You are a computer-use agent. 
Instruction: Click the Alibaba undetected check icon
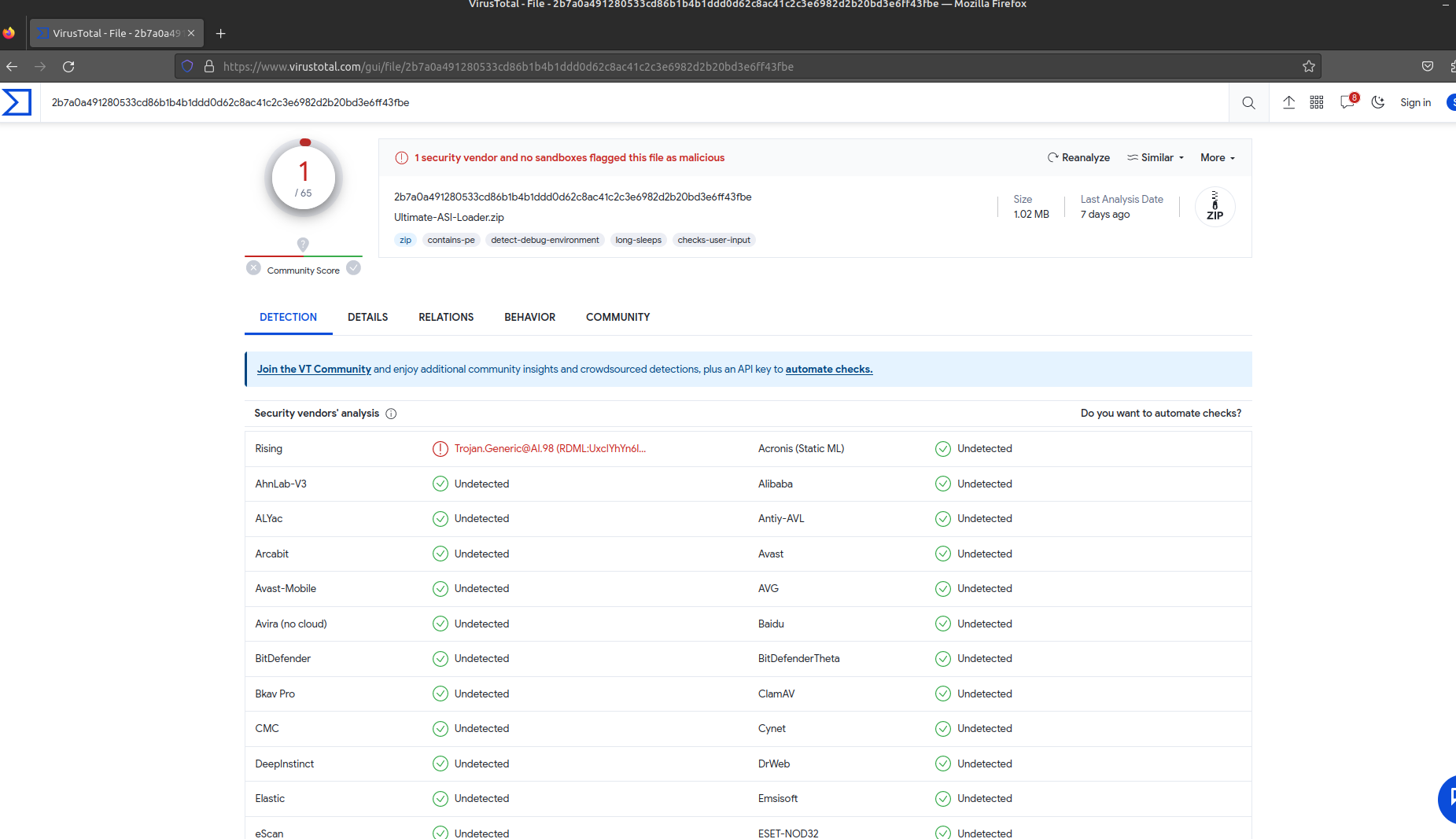click(x=943, y=484)
